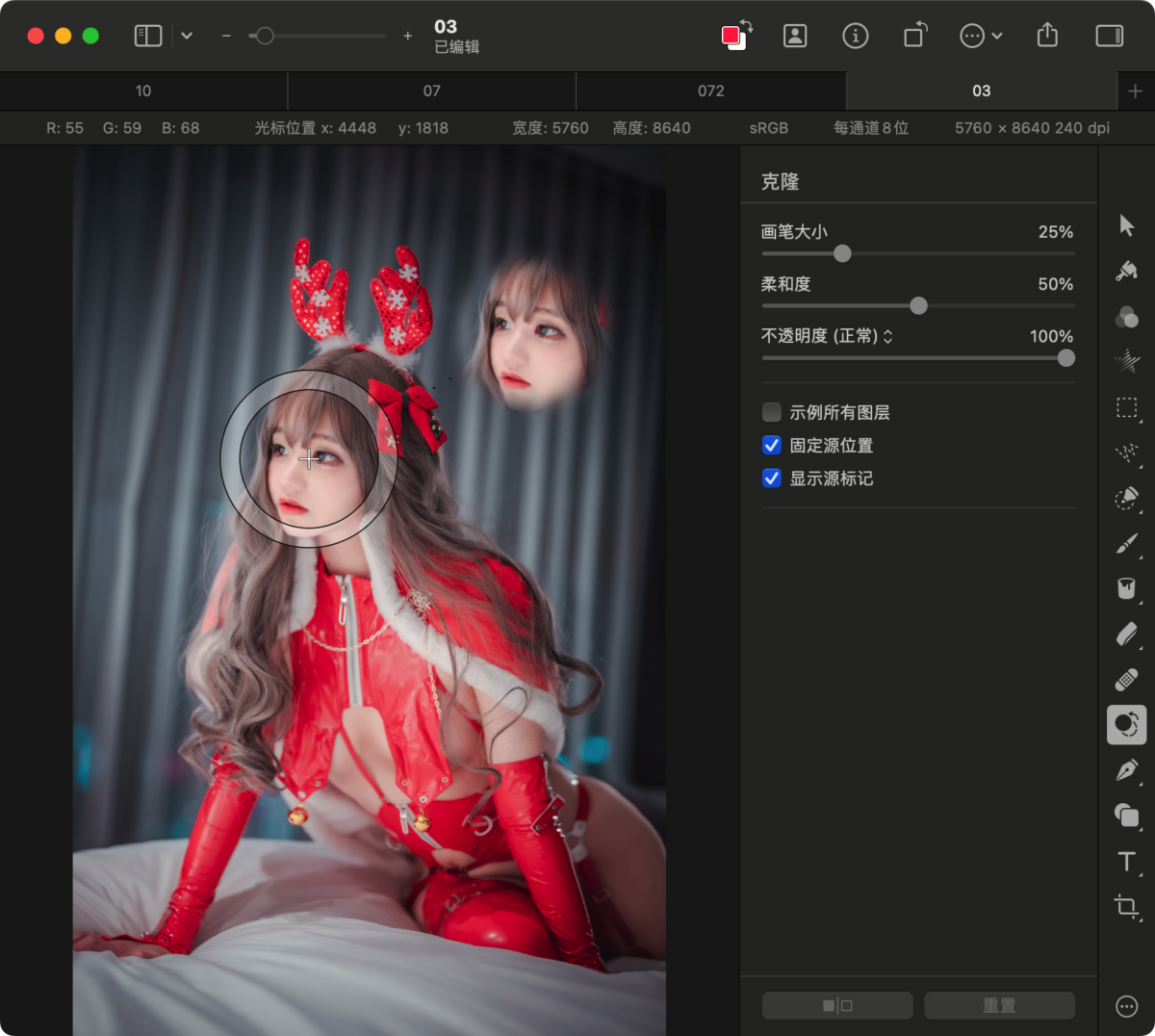Switch to the 10 document tab
Viewport: 1155px width, 1036px height.
(x=143, y=91)
